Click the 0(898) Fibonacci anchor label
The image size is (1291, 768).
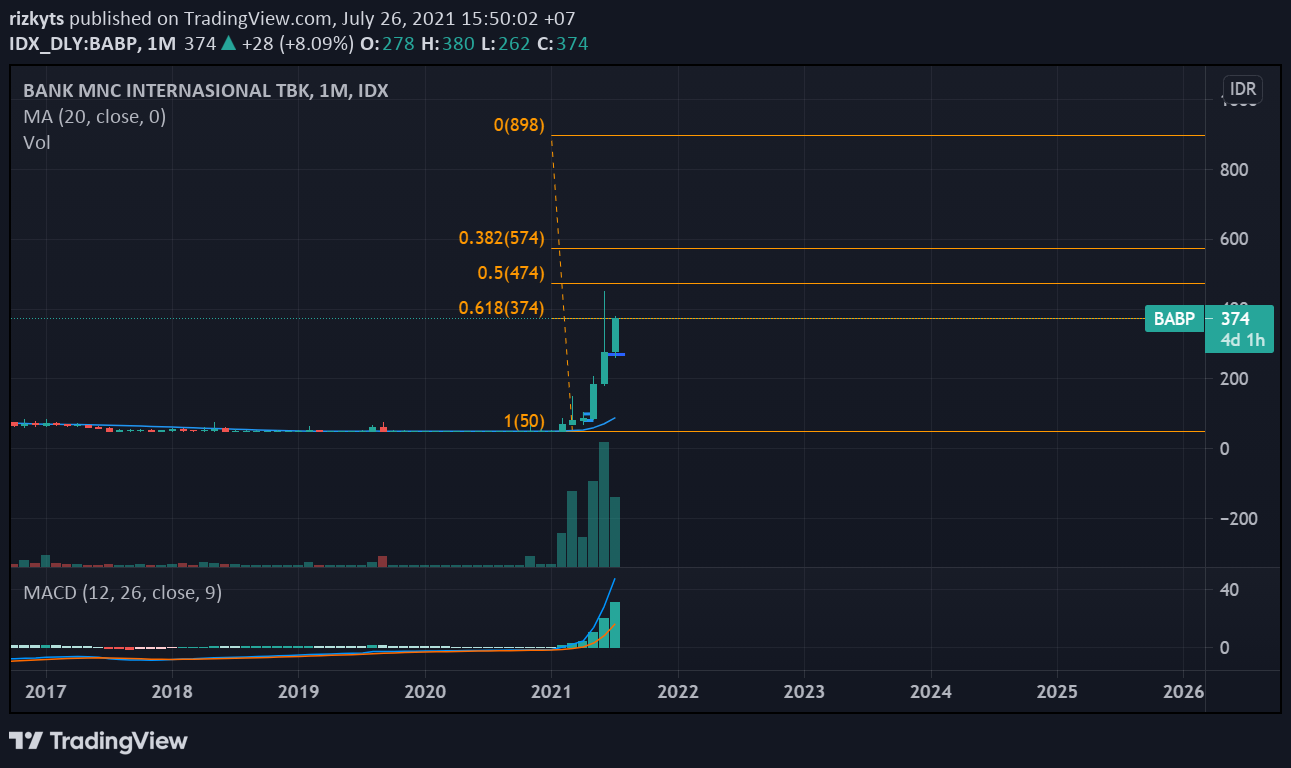coord(519,124)
